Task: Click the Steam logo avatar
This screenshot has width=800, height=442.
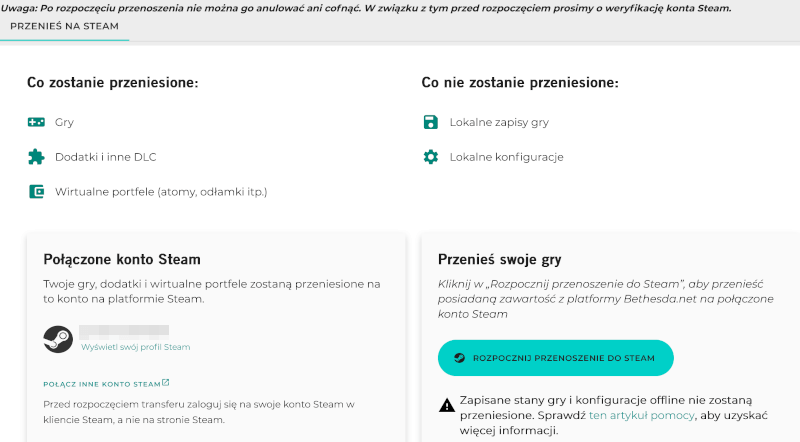Action: [x=58, y=338]
